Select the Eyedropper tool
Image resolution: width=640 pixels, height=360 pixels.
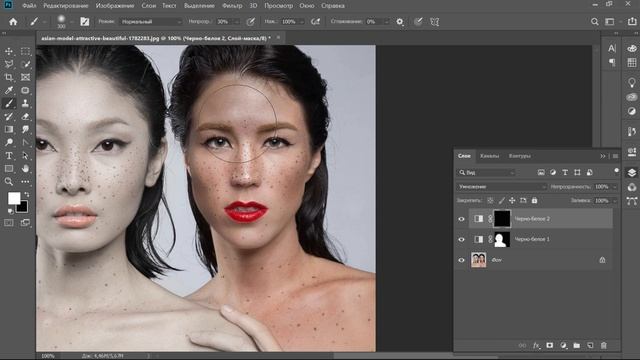9,90
